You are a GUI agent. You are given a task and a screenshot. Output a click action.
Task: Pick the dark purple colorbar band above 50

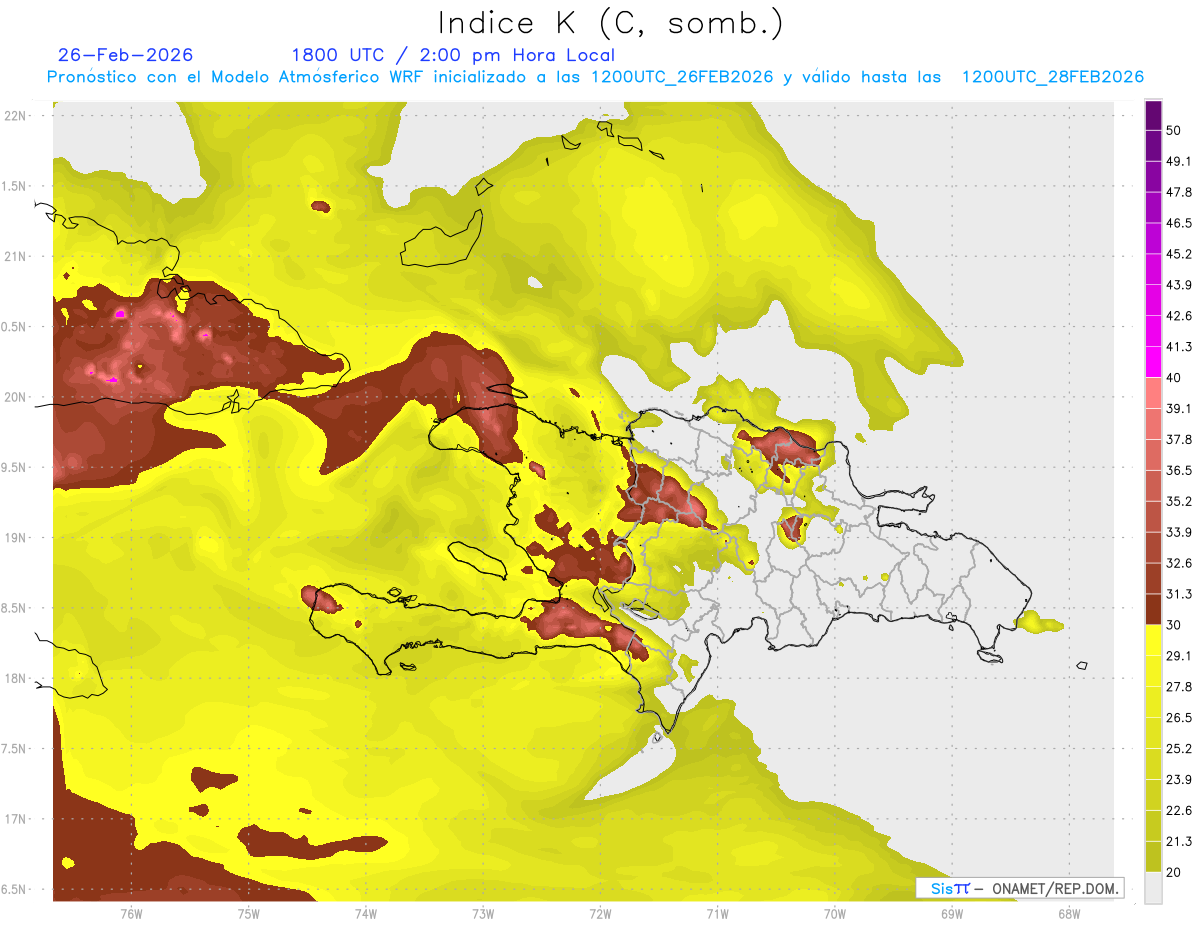[1153, 115]
